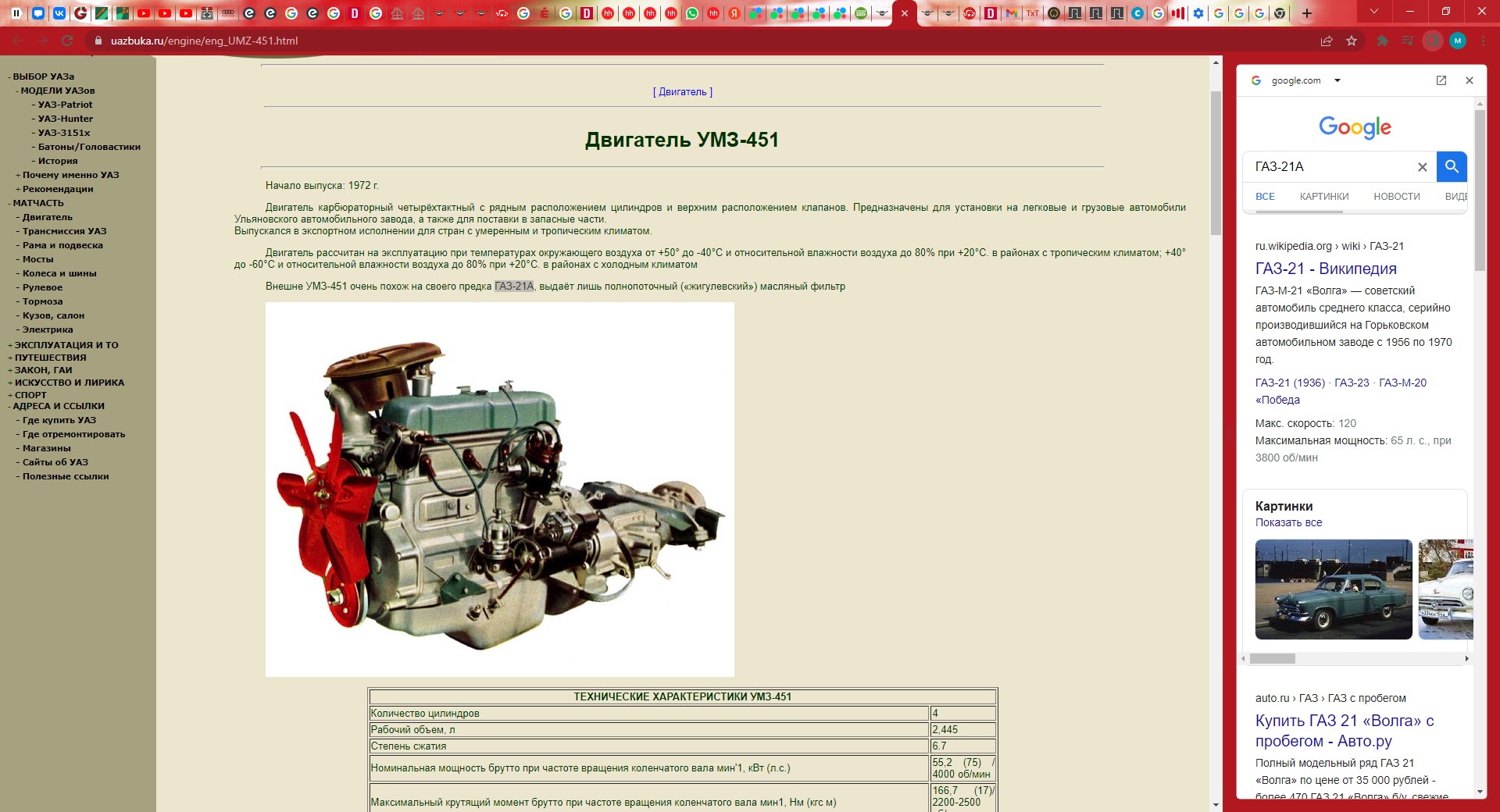Toggle the browser side panel
Image resolution: width=1500 pixels, height=812 pixels.
click(x=1432, y=41)
